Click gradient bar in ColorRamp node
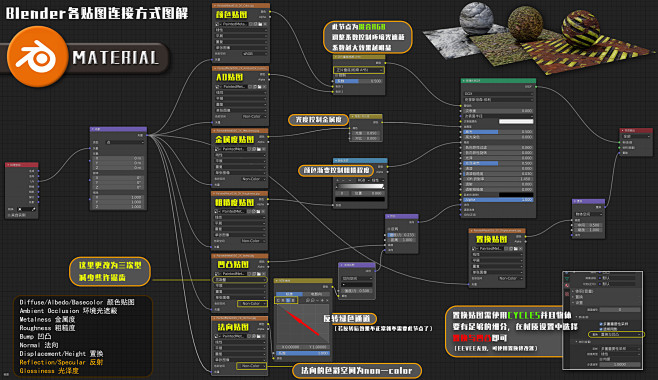658x380 pixels. [x=360, y=186]
